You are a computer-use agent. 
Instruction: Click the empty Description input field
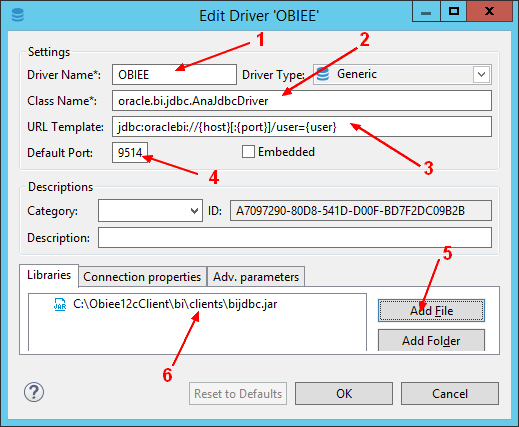click(295, 238)
